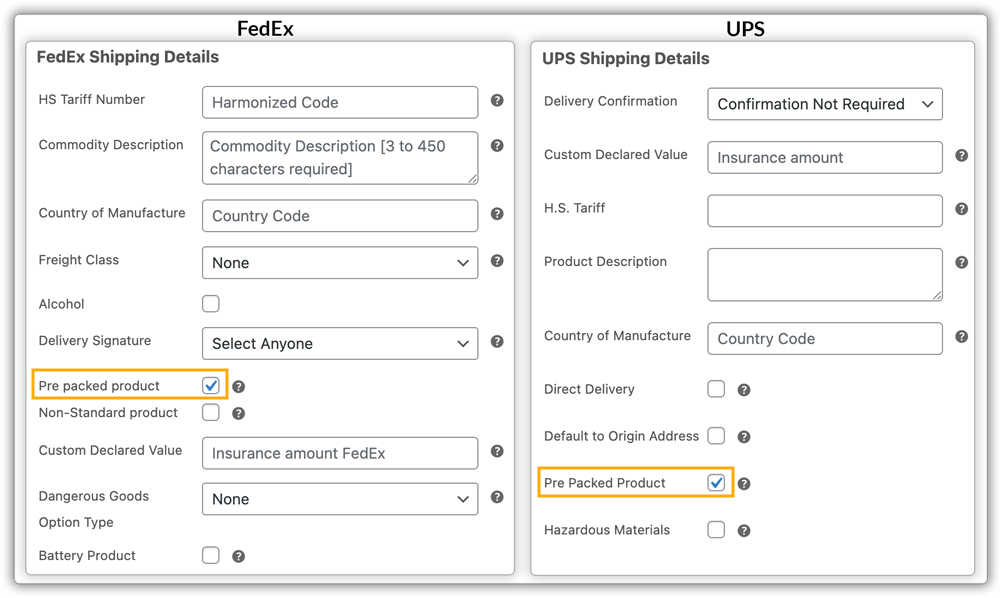Click help icon beside FedEx Freight Class

[497, 261]
